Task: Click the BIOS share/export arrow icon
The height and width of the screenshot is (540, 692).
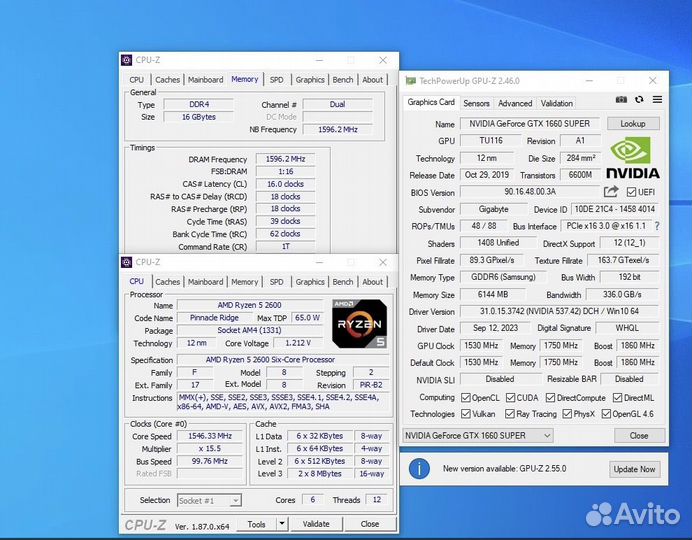Action: click(611, 191)
